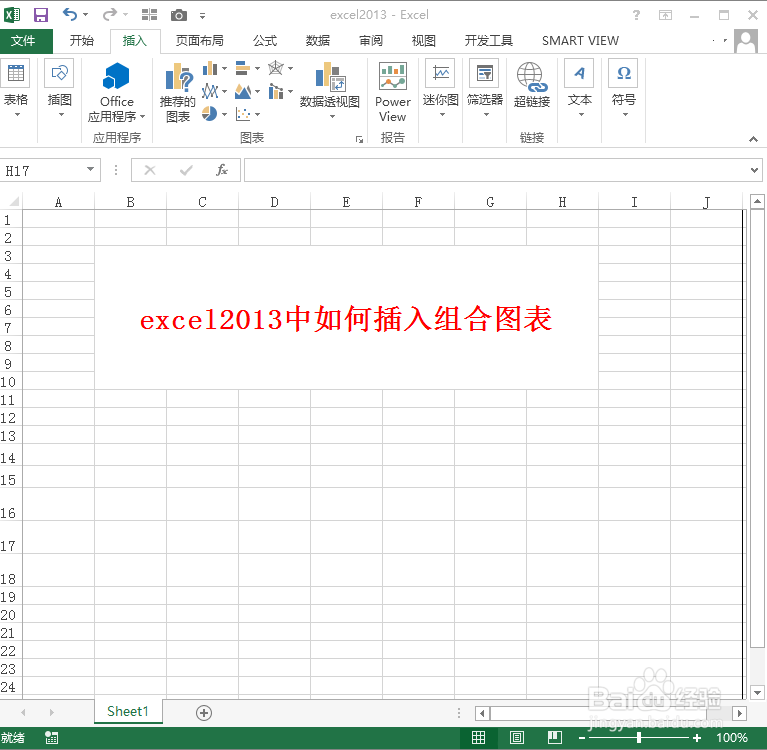
Task: Open the Charts dialog launcher
Action: click(360, 140)
